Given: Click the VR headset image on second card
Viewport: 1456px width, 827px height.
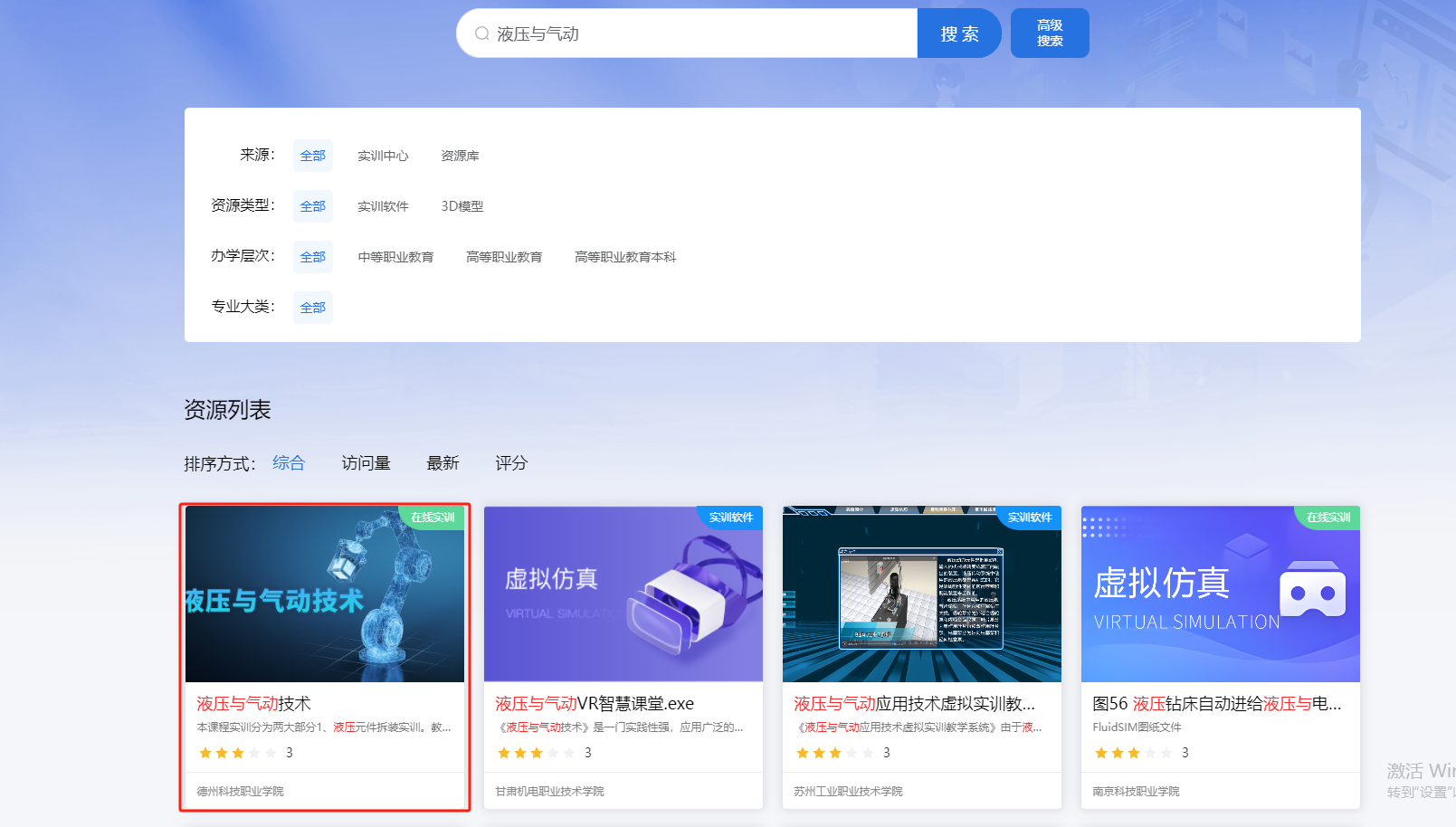Looking at the screenshot, I should point(692,597).
